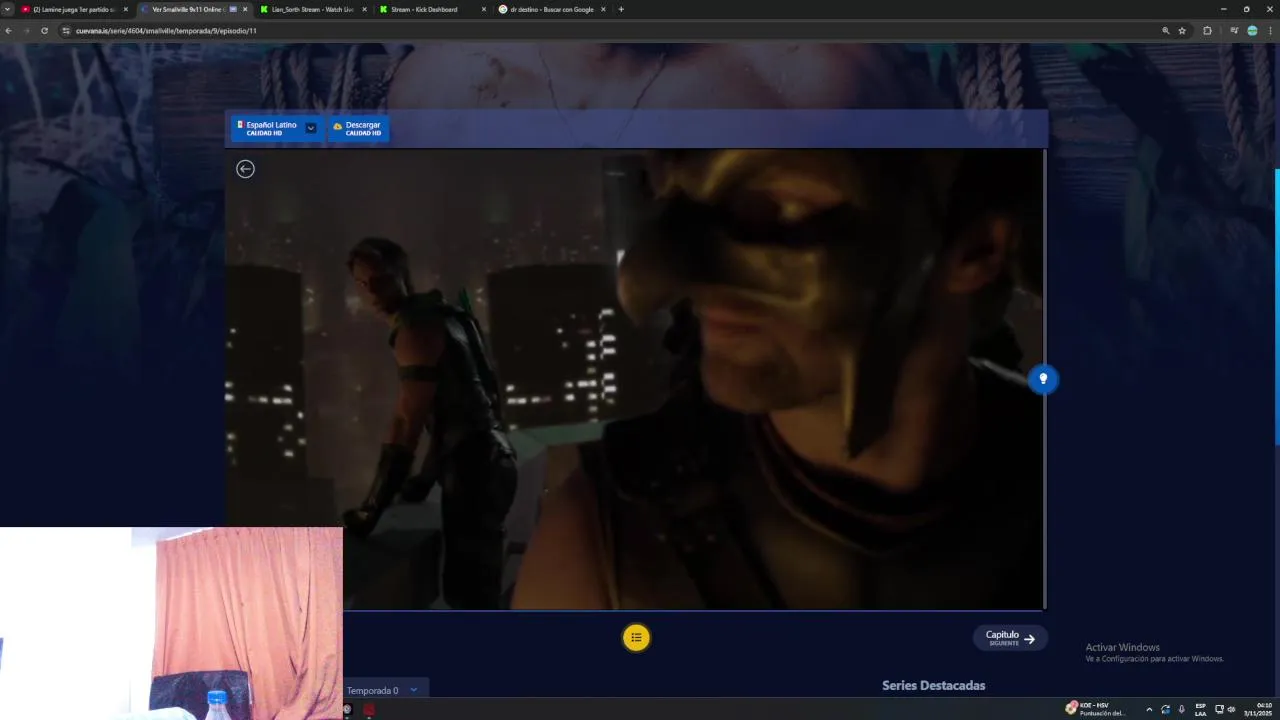This screenshot has height=720, width=1280.
Task: Go to next chapter with Capítulo Siguiente
Action: click(x=1010, y=638)
